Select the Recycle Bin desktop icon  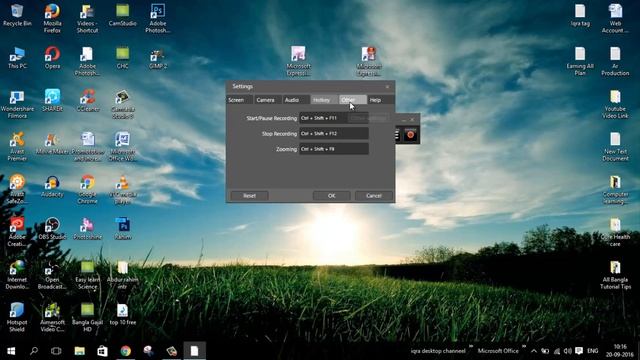[x=17, y=16]
